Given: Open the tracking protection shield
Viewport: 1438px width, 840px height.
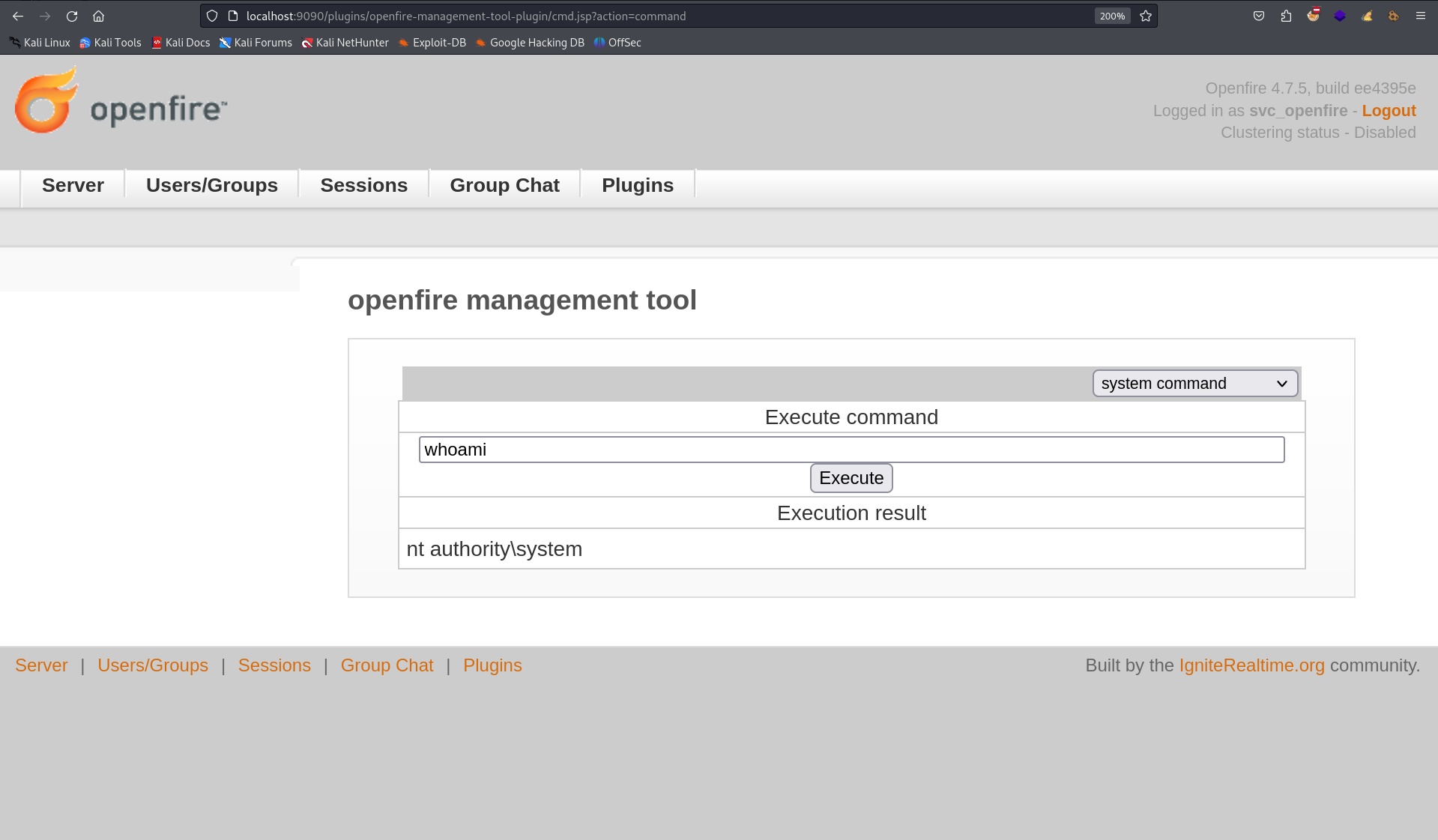Looking at the screenshot, I should [x=212, y=16].
